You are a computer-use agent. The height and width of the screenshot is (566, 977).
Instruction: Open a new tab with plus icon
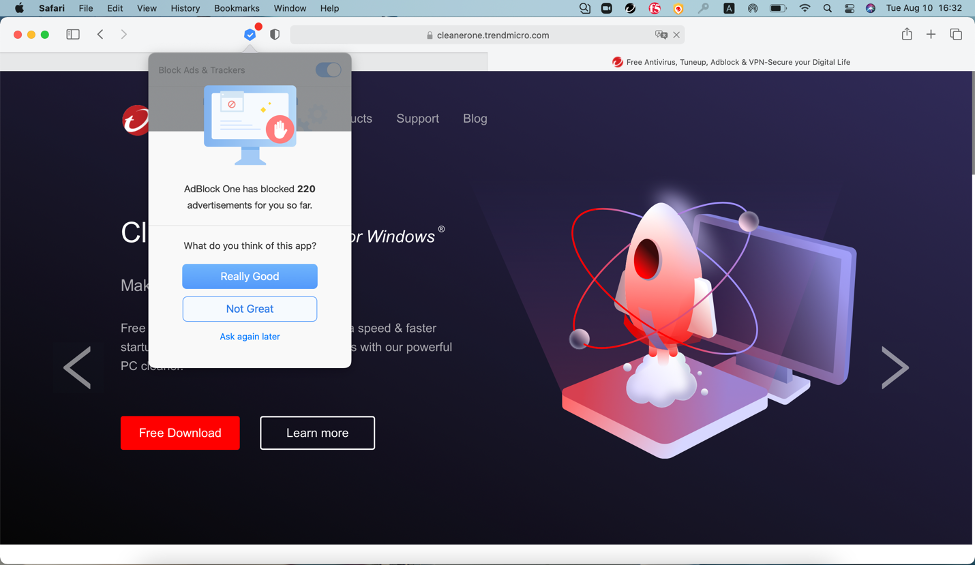tap(931, 34)
